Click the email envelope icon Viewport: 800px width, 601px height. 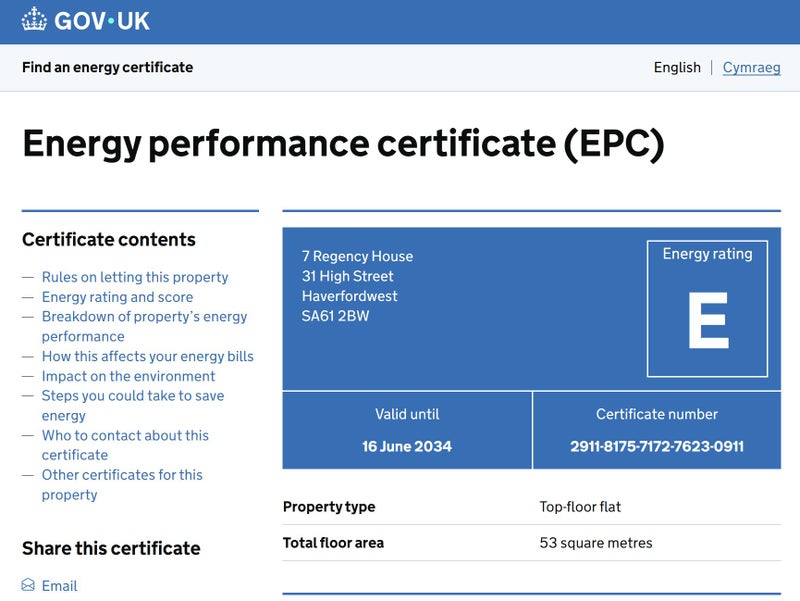pyautogui.click(x=28, y=585)
